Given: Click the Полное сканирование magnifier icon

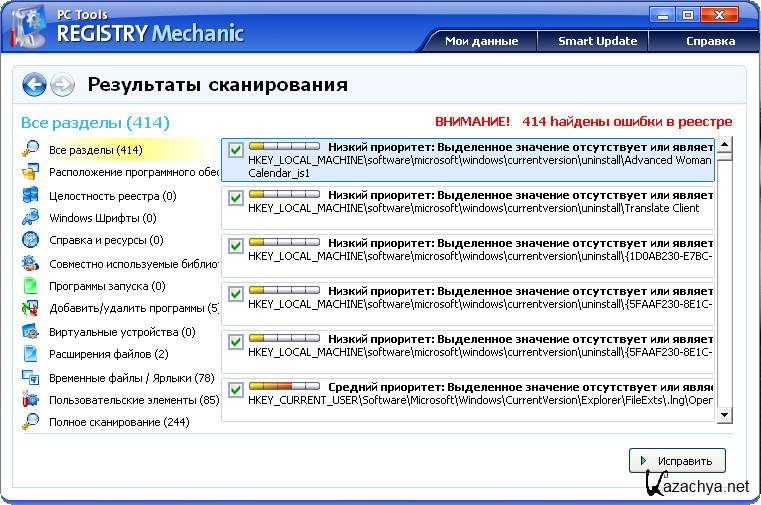Looking at the screenshot, I should [31, 422].
